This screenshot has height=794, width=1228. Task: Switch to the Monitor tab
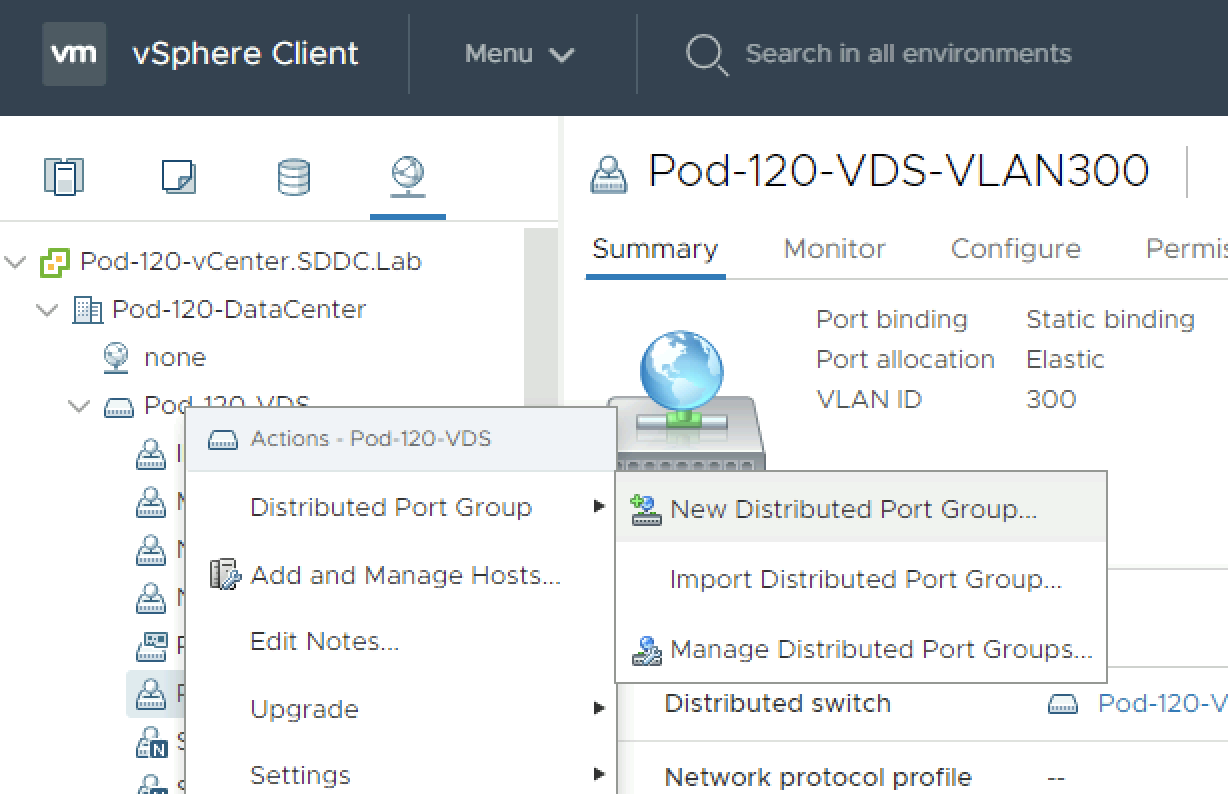tap(834, 249)
